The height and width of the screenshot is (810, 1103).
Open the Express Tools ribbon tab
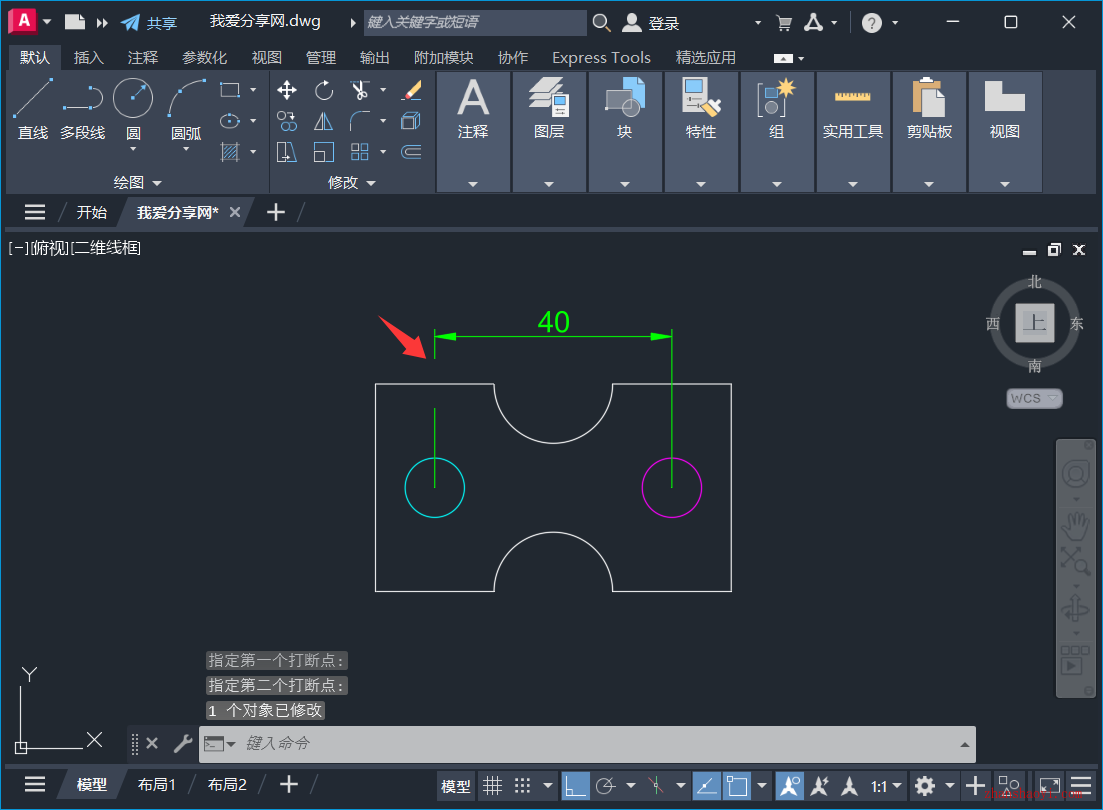pyautogui.click(x=601, y=58)
